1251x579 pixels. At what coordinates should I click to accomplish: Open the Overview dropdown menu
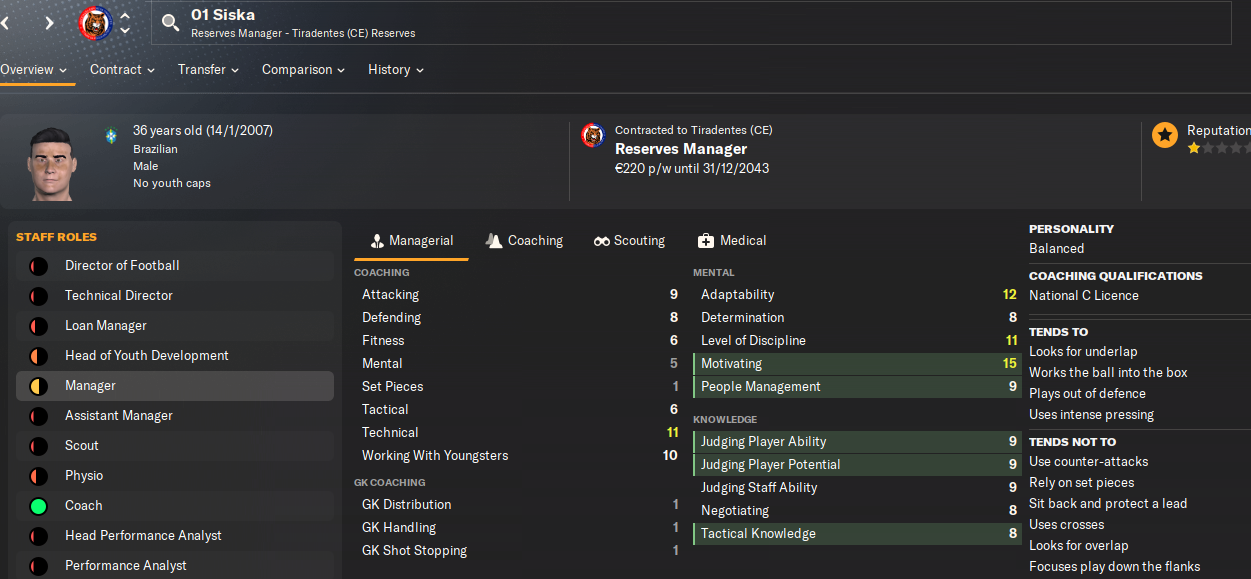click(34, 70)
